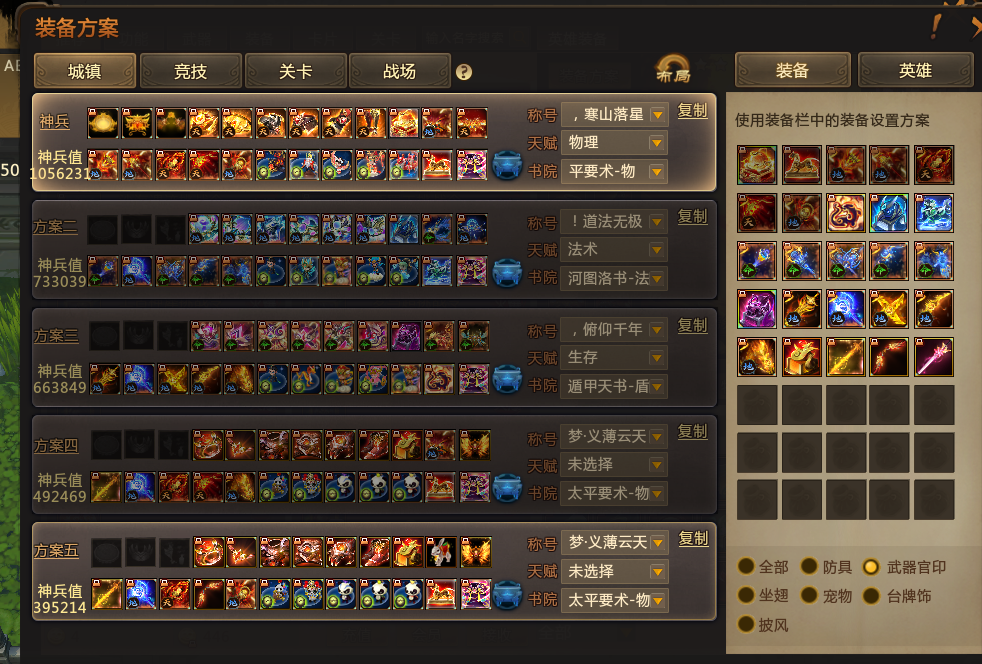The height and width of the screenshot is (664, 982).
Task: Click the question mark help icon
Action: 463,72
